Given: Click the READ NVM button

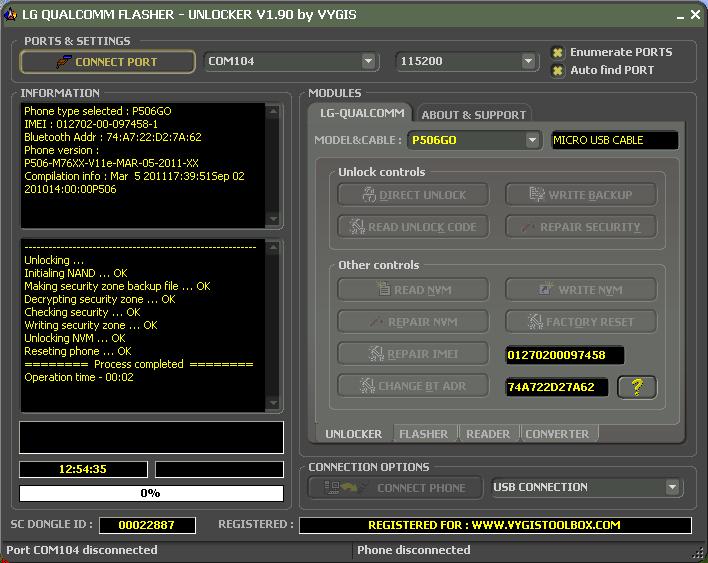Looking at the screenshot, I should coord(413,289).
